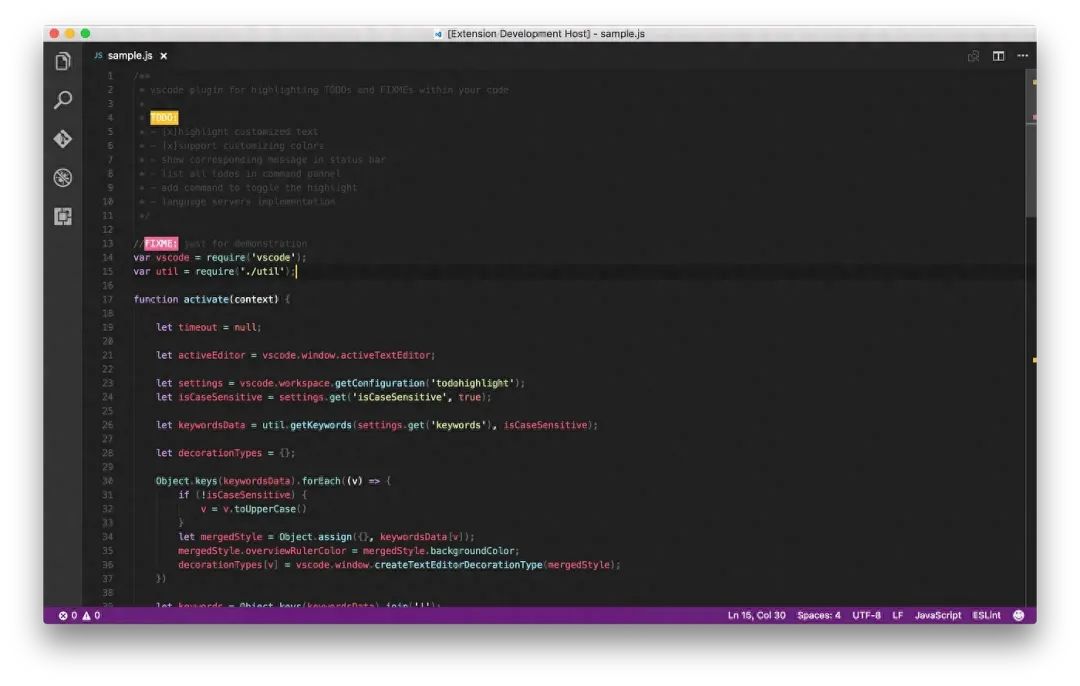Click the JS file icon on sample.js tab
Image resolution: width=1080 pixels, height=686 pixels.
(x=98, y=55)
